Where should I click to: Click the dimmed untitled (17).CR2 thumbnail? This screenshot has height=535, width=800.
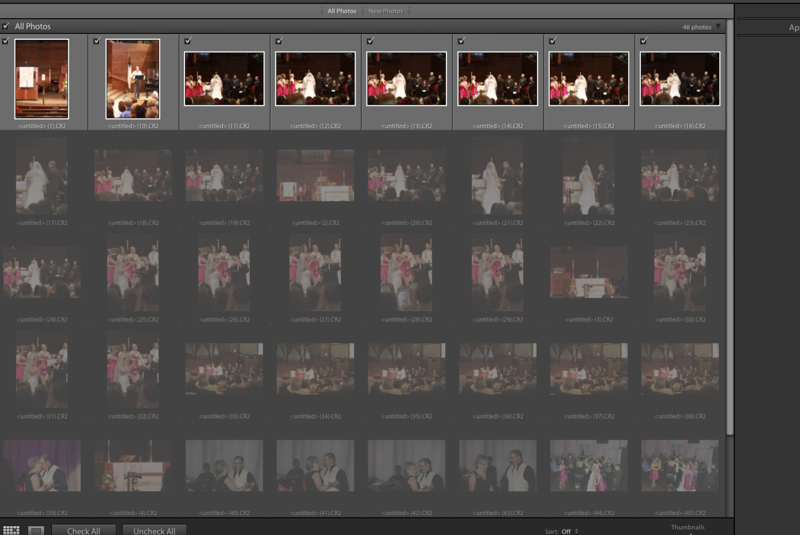42,176
